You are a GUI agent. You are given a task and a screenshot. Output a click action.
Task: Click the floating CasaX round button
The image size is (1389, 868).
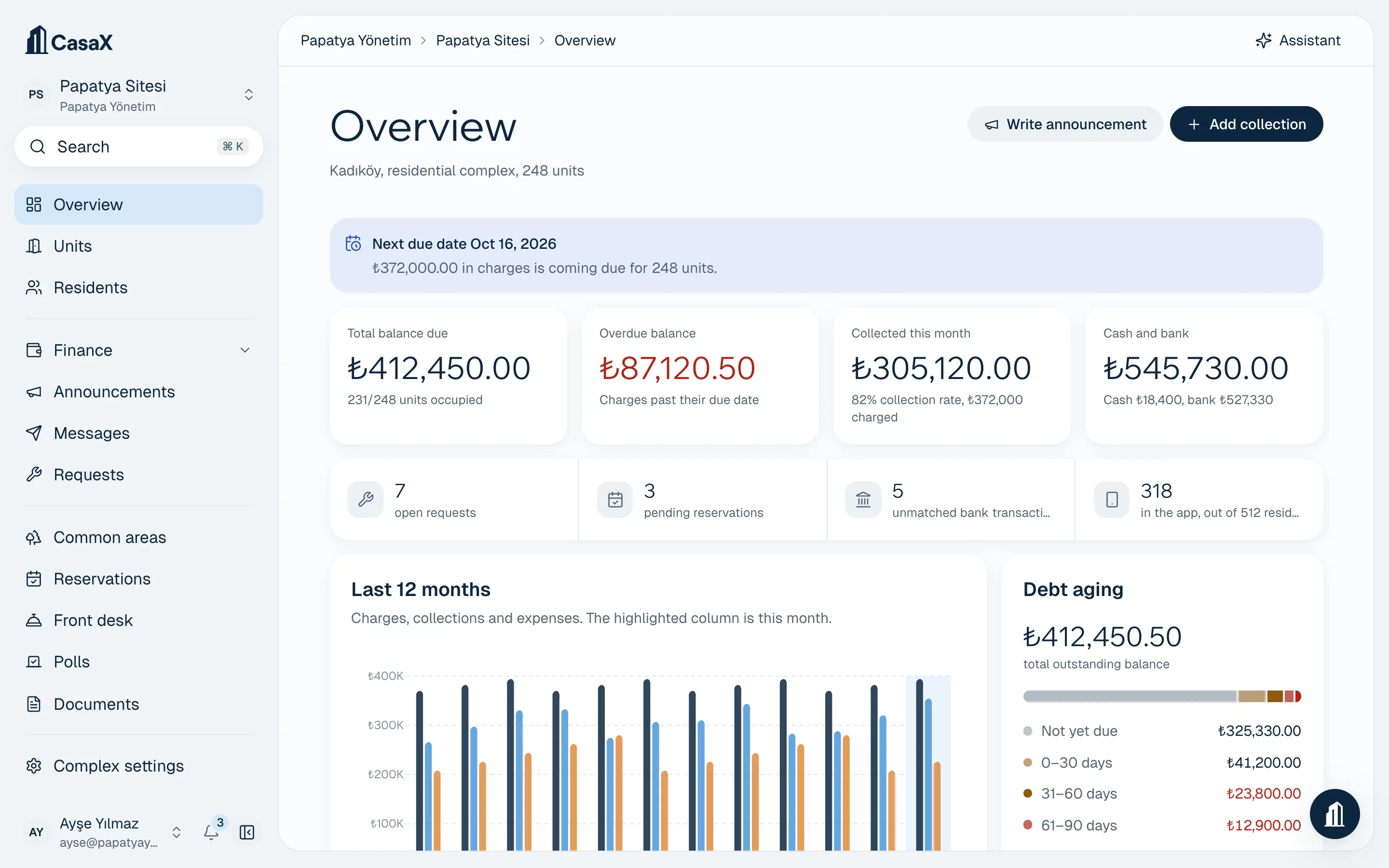click(x=1335, y=814)
